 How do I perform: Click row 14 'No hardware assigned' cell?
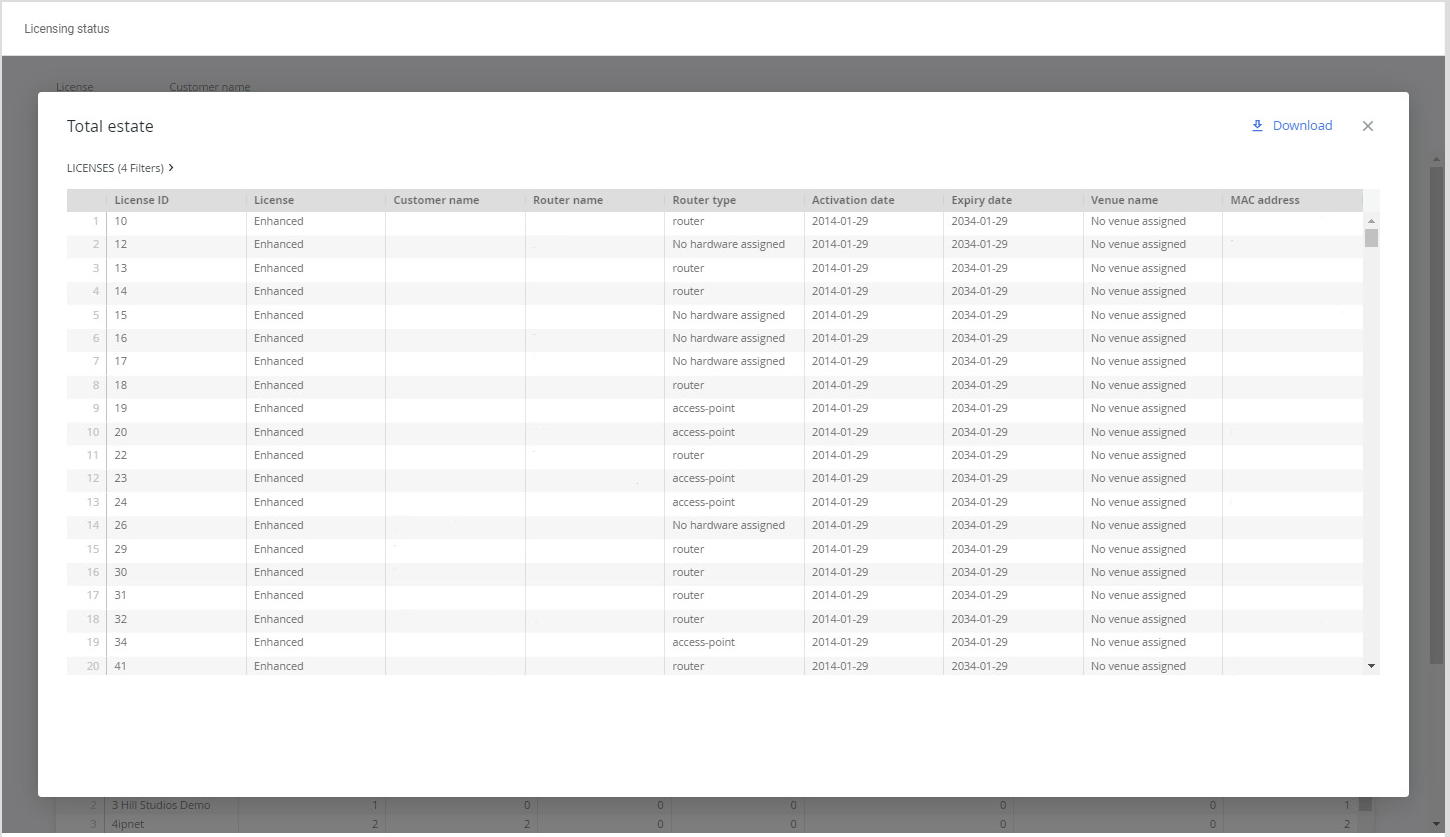point(728,525)
